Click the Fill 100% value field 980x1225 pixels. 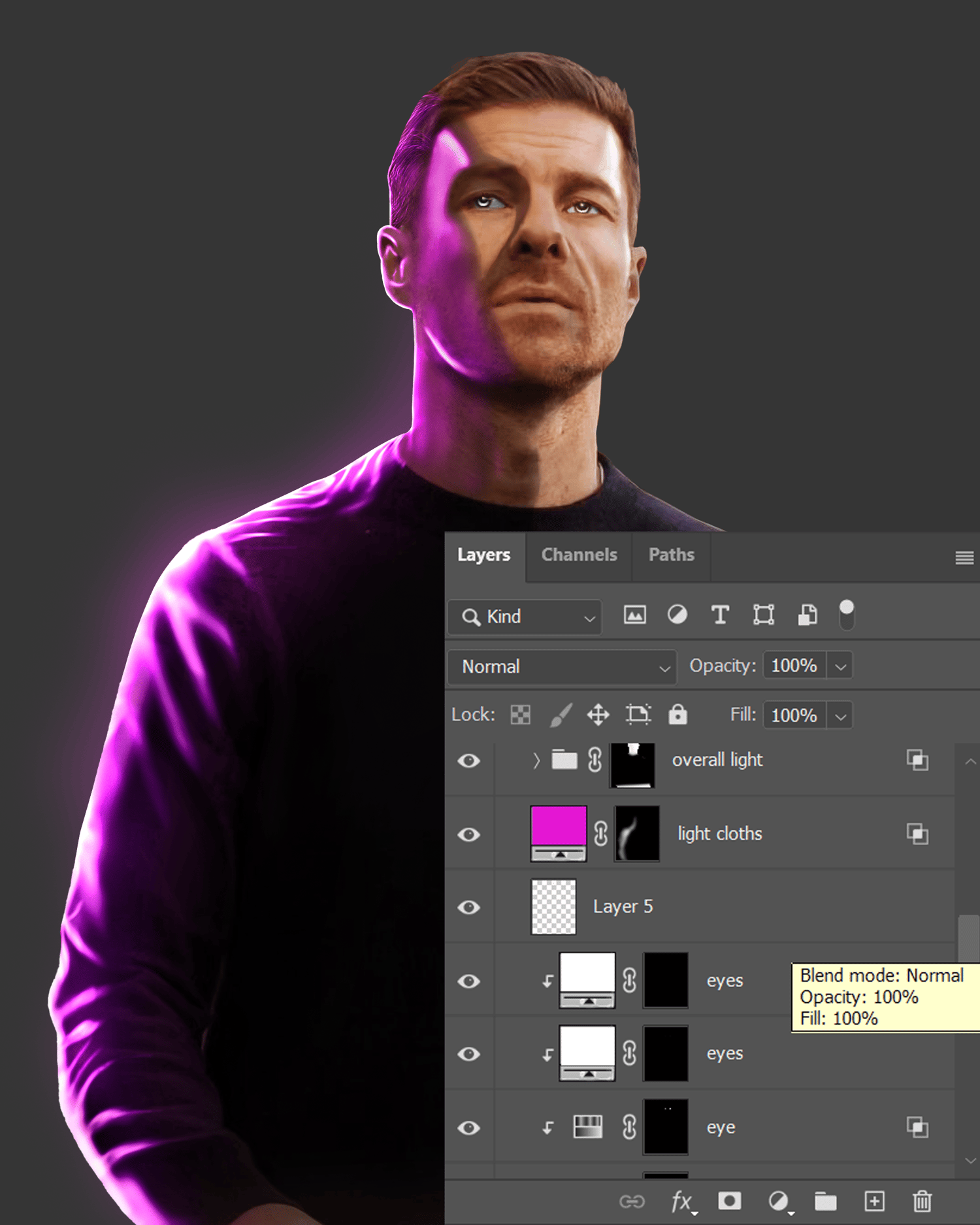pyautogui.click(x=794, y=715)
